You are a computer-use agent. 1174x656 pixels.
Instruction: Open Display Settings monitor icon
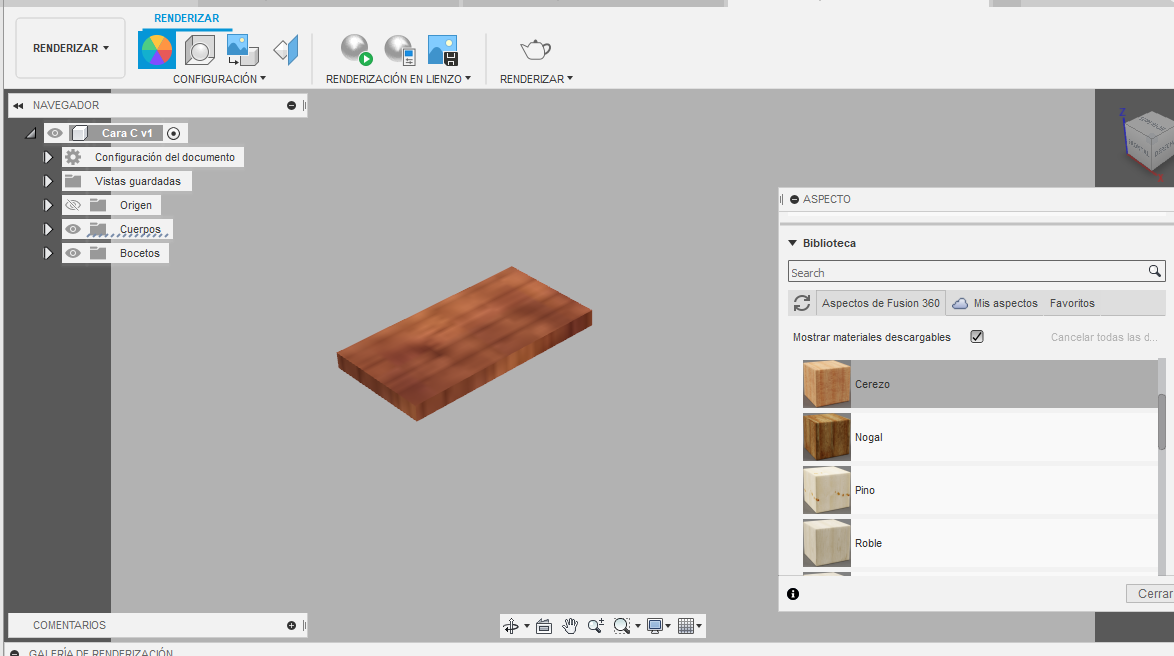[655, 626]
